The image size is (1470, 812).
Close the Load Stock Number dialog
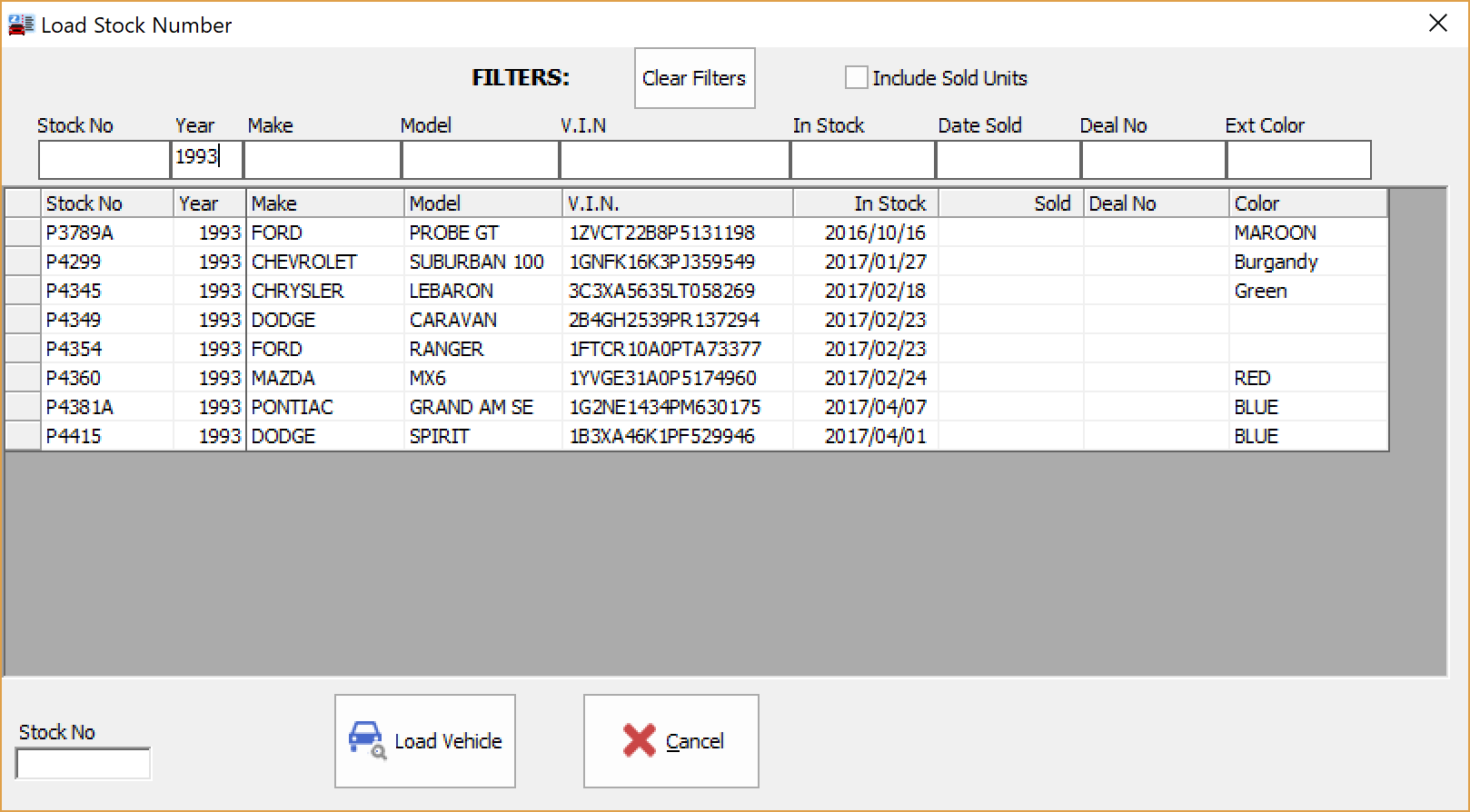click(x=1437, y=24)
